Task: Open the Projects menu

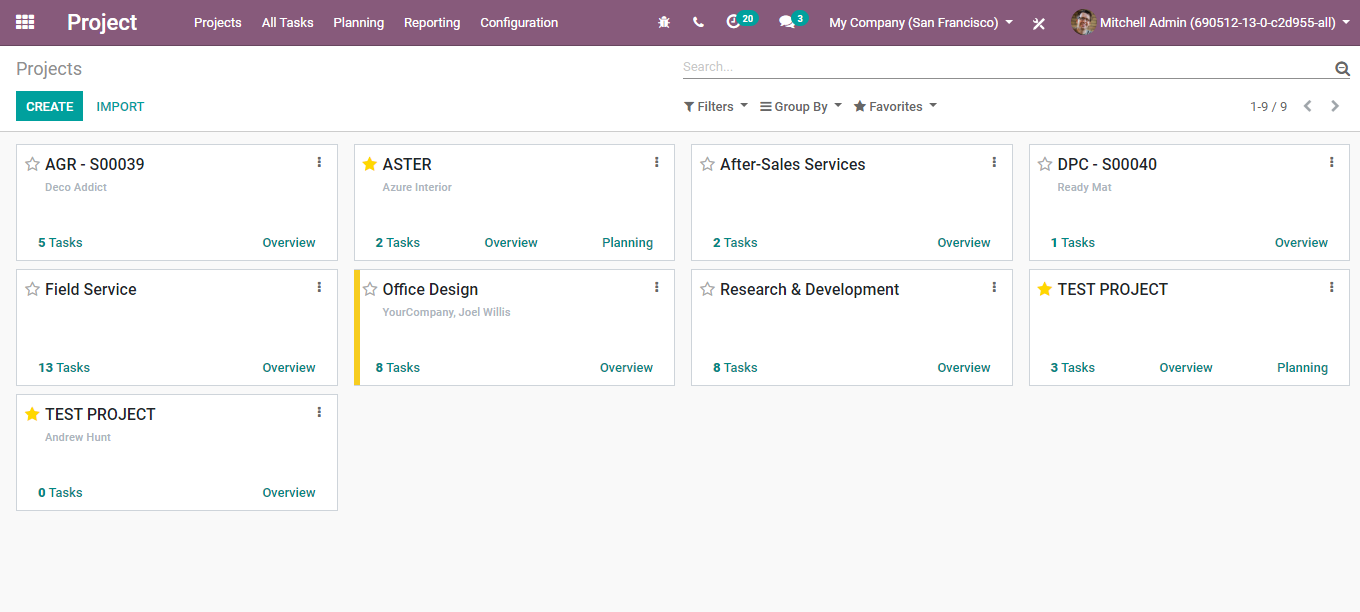Action: (218, 22)
